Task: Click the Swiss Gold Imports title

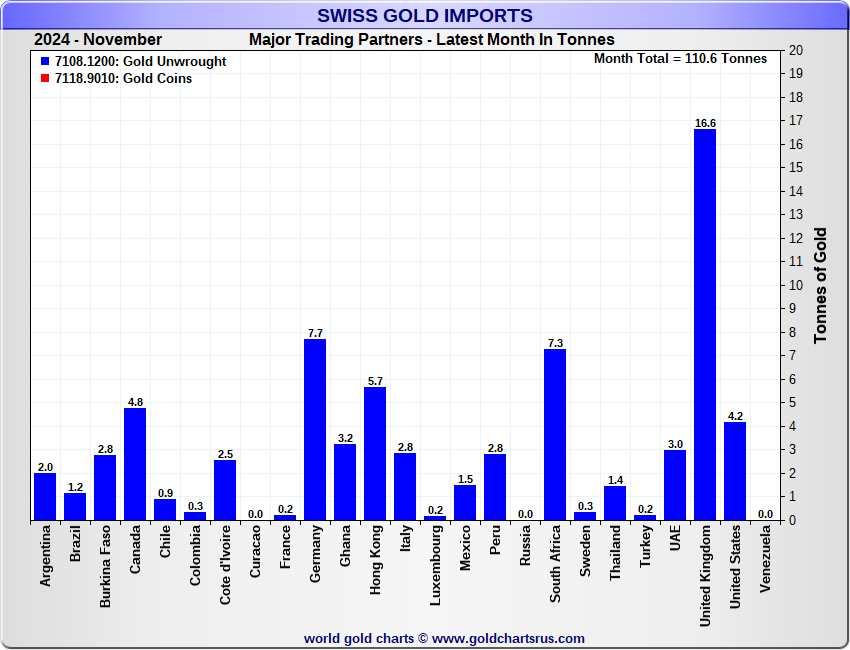Action: tap(425, 15)
